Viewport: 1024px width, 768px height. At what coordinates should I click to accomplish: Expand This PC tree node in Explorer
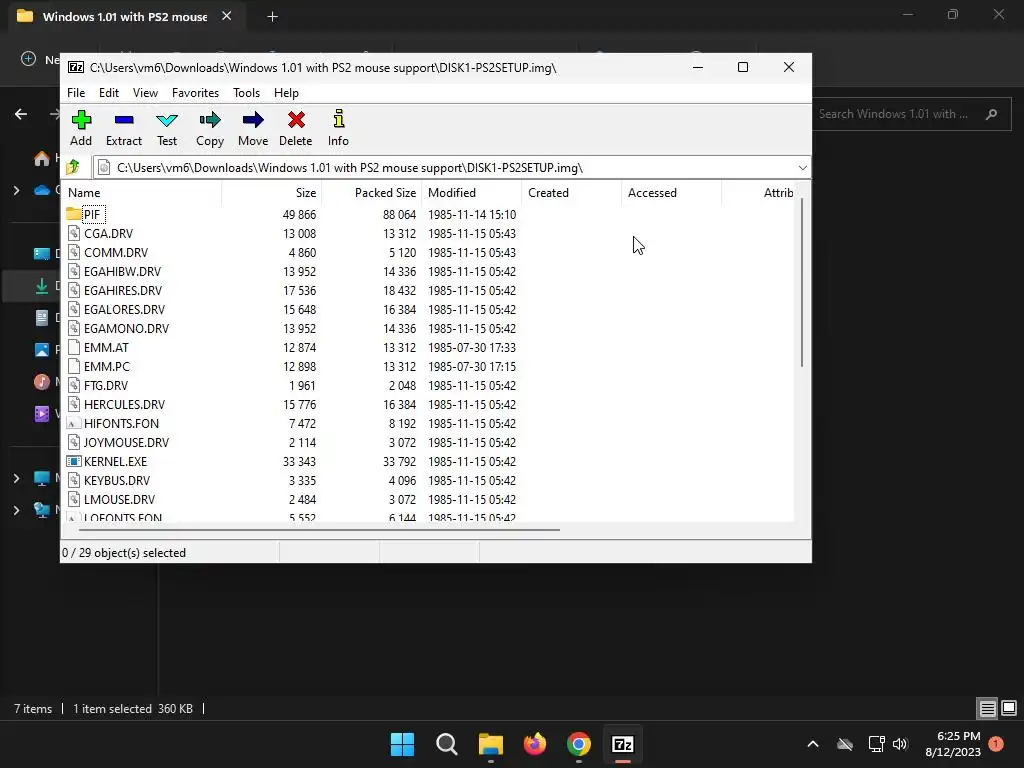[x=16, y=479]
